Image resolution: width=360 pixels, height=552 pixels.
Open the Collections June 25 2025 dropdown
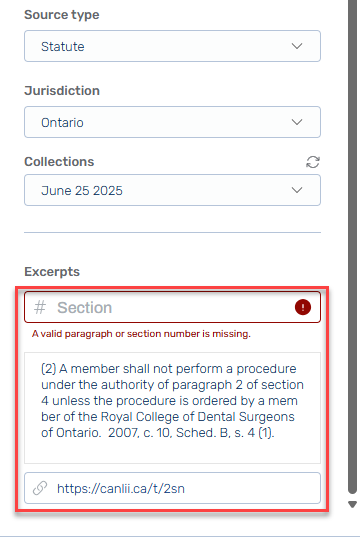pos(172,190)
